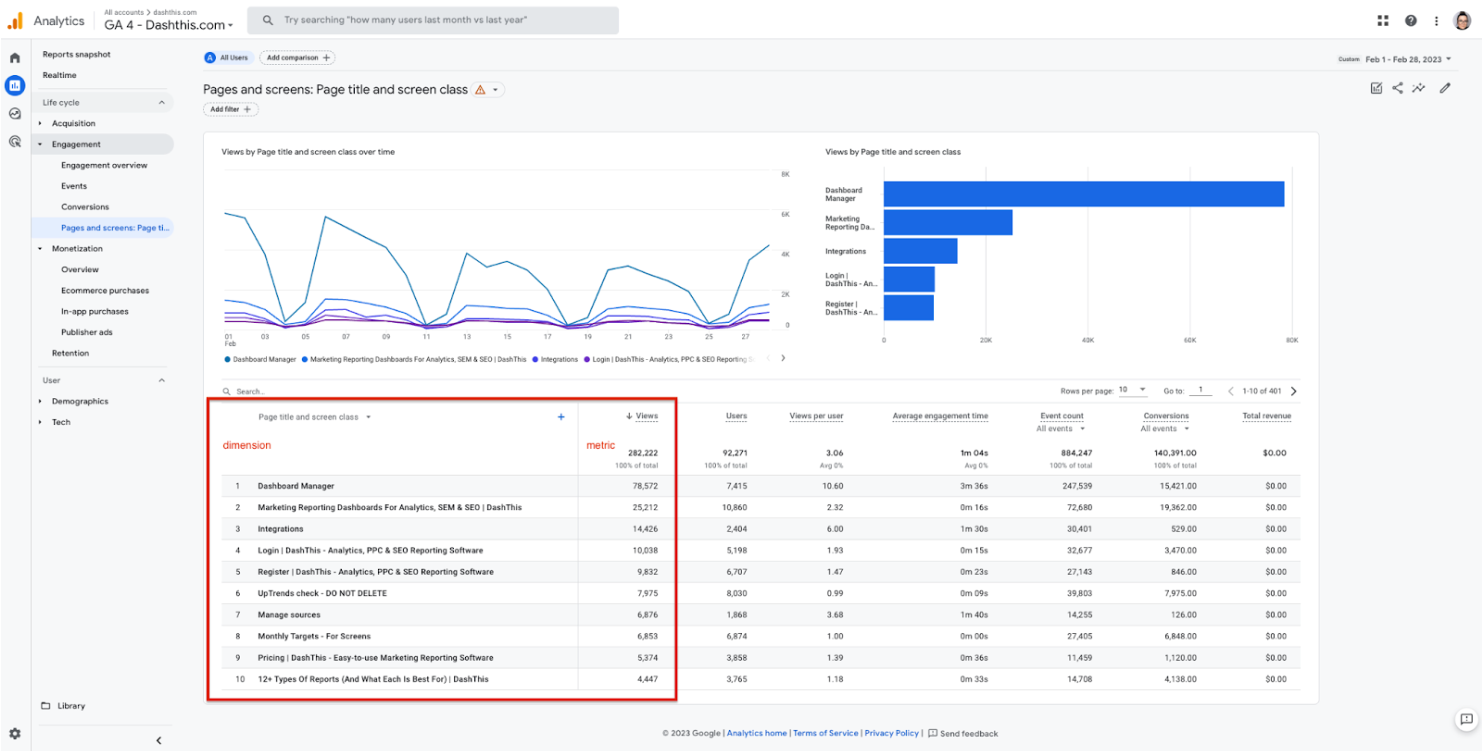The height and width of the screenshot is (751, 1482).
Task: Open Privacy Policy link
Action: coord(892,734)
